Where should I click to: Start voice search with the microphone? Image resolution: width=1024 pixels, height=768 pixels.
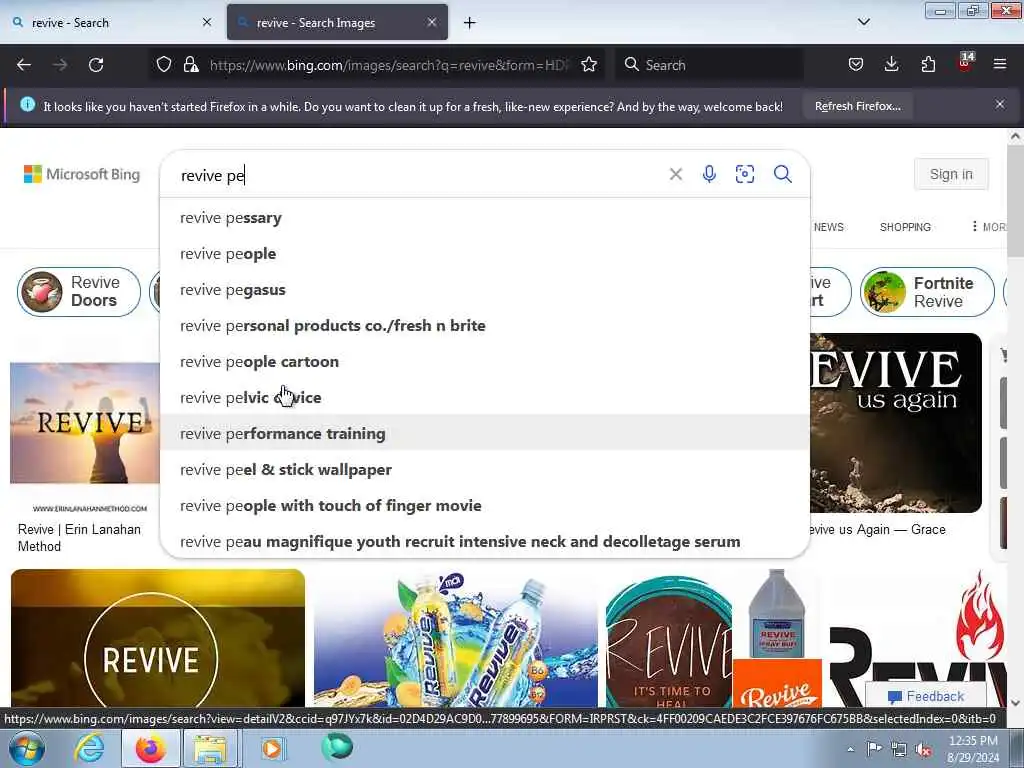tap(709, 174)
